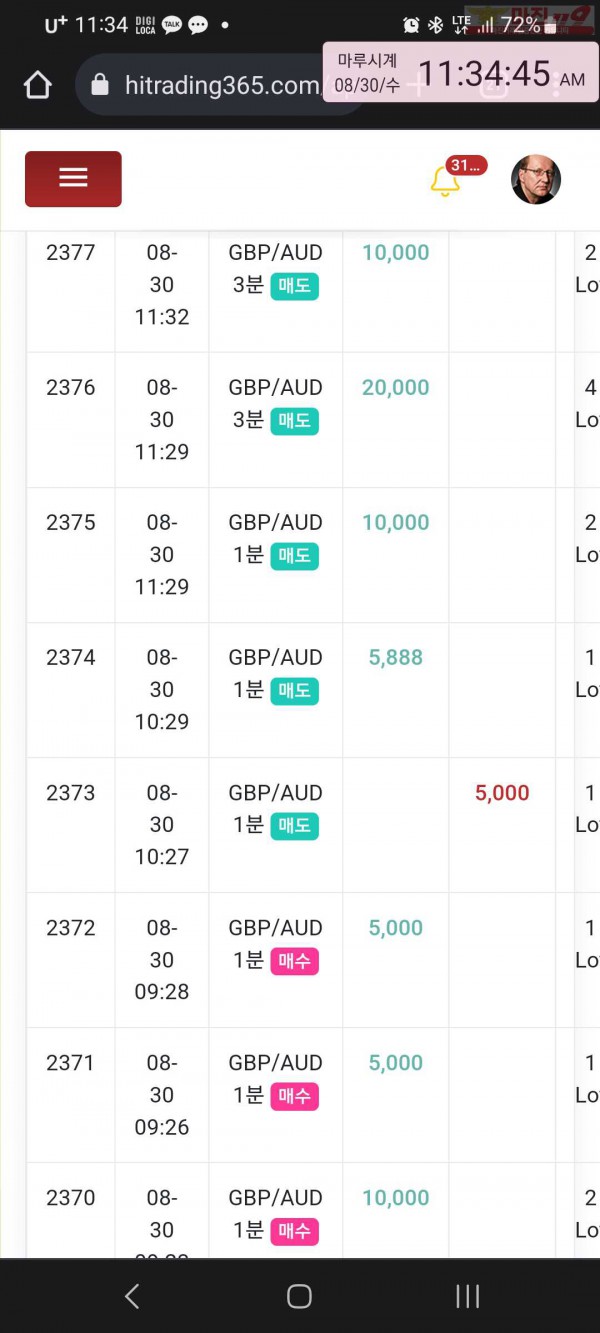This screenshot has height=1333, width=600.
Task: Open the floating 마루시계 clock widget
Action: (x=461, y=73)
